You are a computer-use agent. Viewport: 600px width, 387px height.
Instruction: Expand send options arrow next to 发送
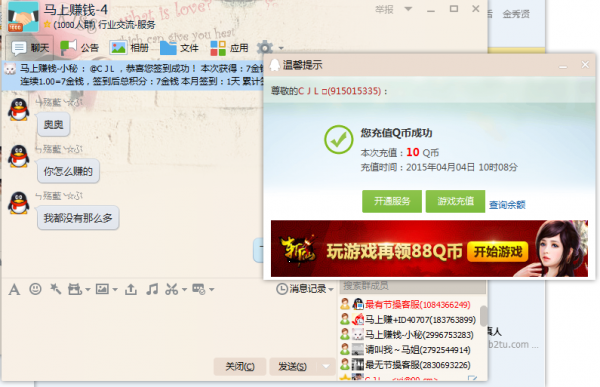click(x=326, y=366)
